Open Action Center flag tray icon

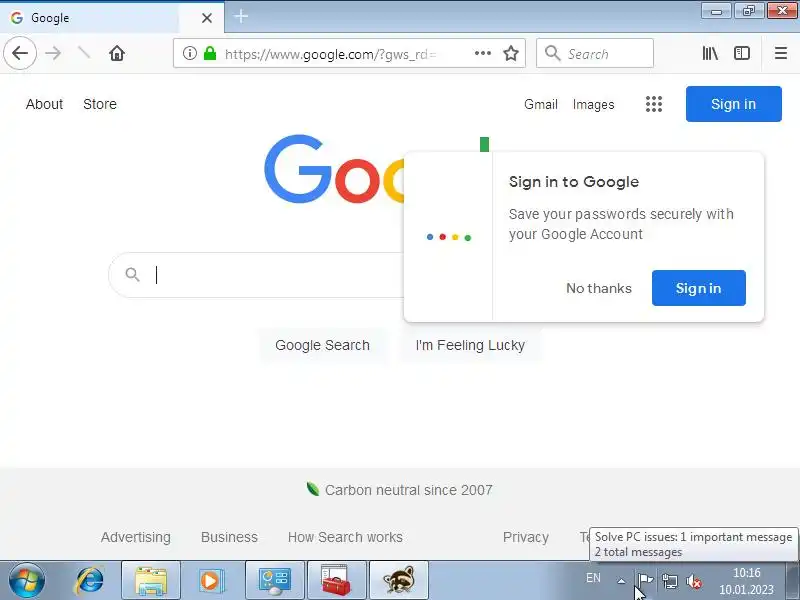point(645,581)
